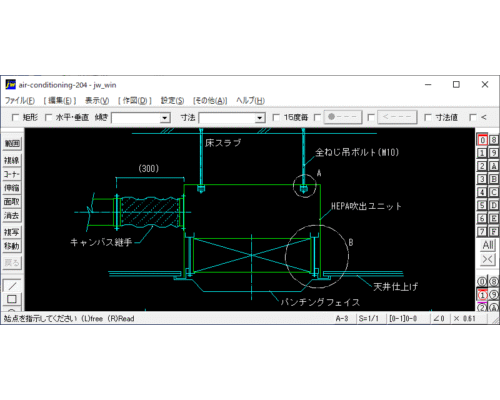Activate layer 9 button in upper layer grid

point(494,153)
